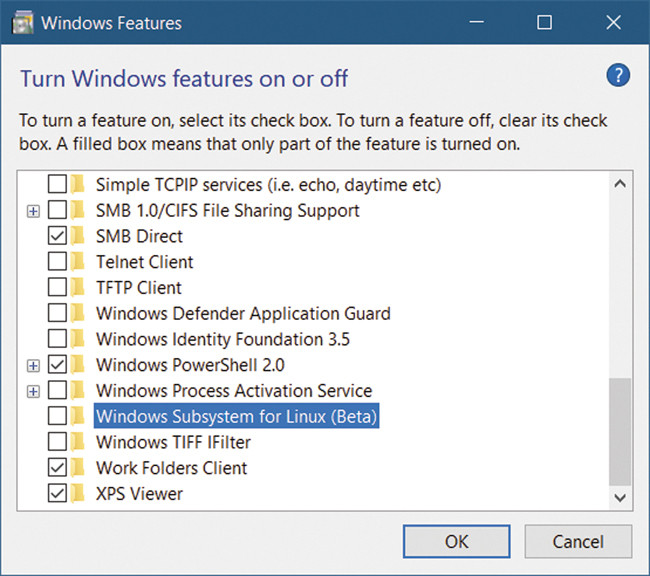Enable Windows Subsystem for Linux (Beta) checkbox
Screen dimensions: 650x576
[x=58, y=416]
